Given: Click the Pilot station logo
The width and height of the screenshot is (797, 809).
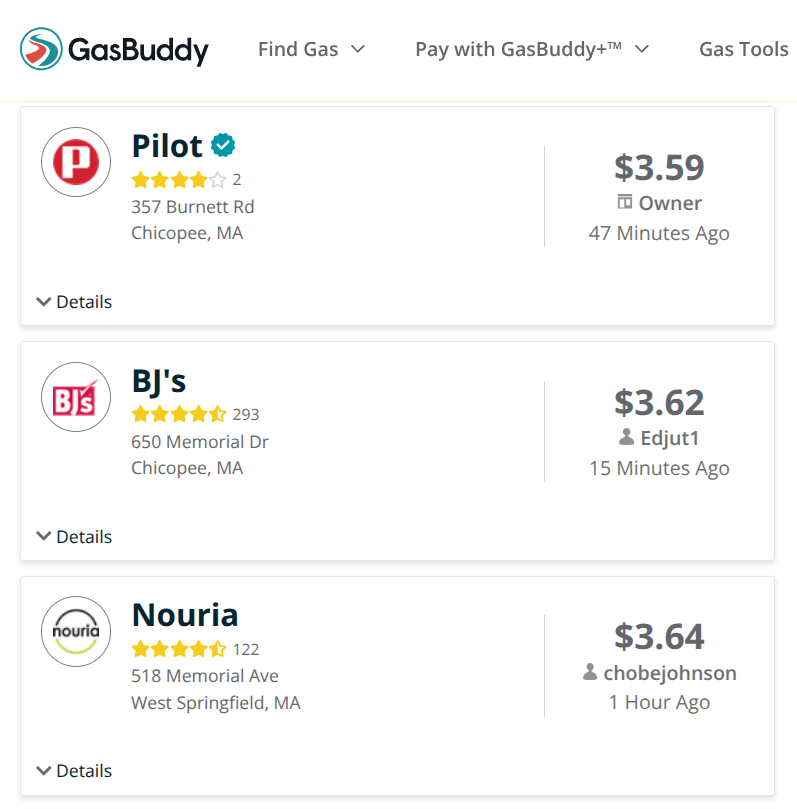Looking at the screenshot, I should coord(76,162).
